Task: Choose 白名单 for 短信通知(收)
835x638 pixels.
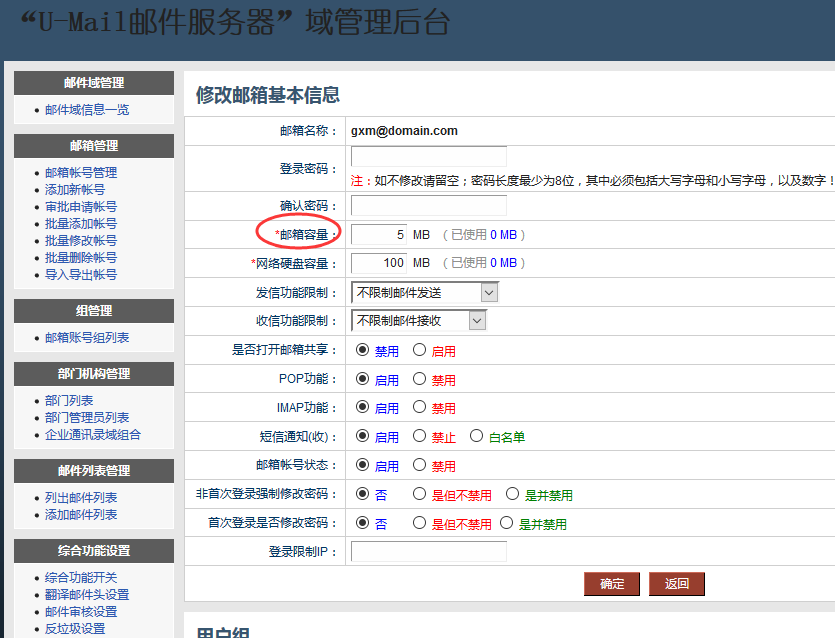Action: click(x=476, y=437)
